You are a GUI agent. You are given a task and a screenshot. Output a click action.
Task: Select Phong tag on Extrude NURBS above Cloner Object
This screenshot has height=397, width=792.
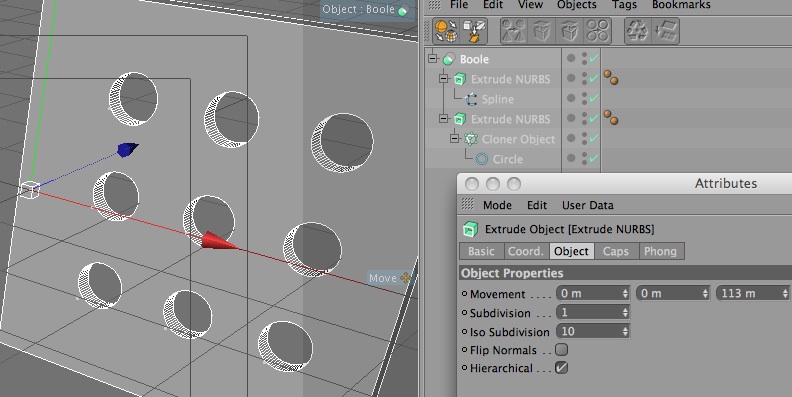click(611, 117)
